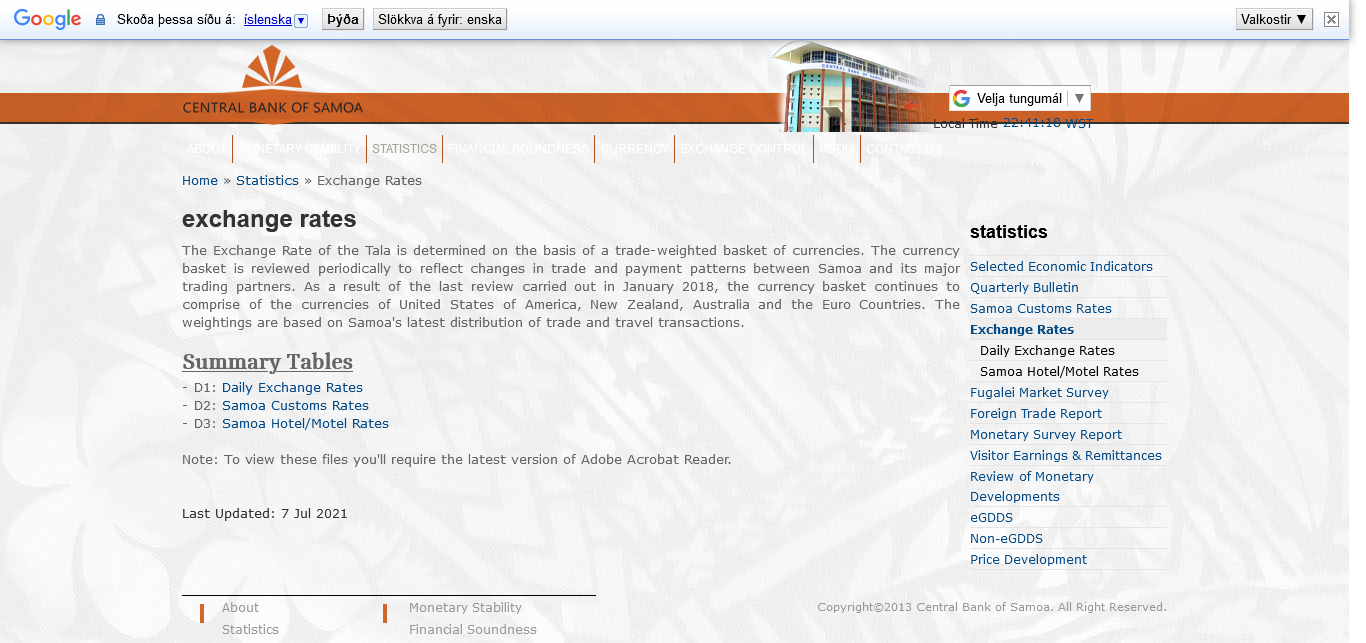Go to Home via the breadcrumb
1366x643 pixels.
click(x=200, y=181)
